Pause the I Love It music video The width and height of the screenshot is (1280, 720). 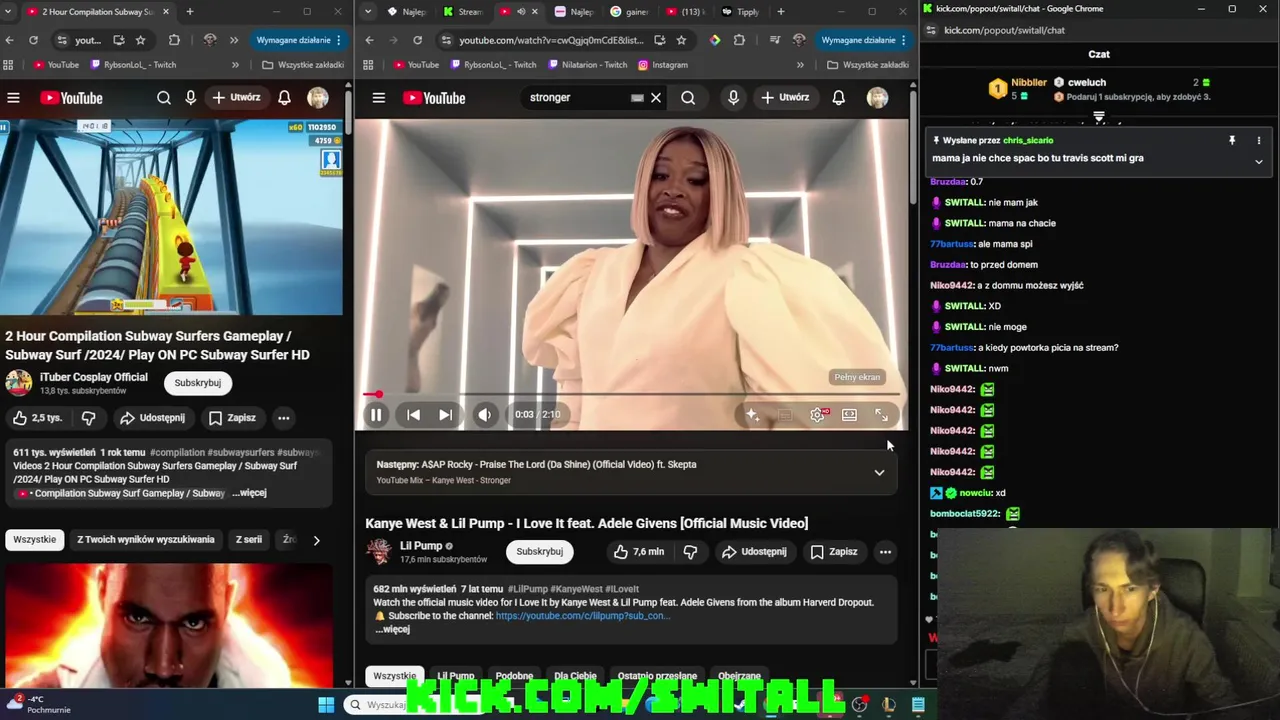point(376,415)
